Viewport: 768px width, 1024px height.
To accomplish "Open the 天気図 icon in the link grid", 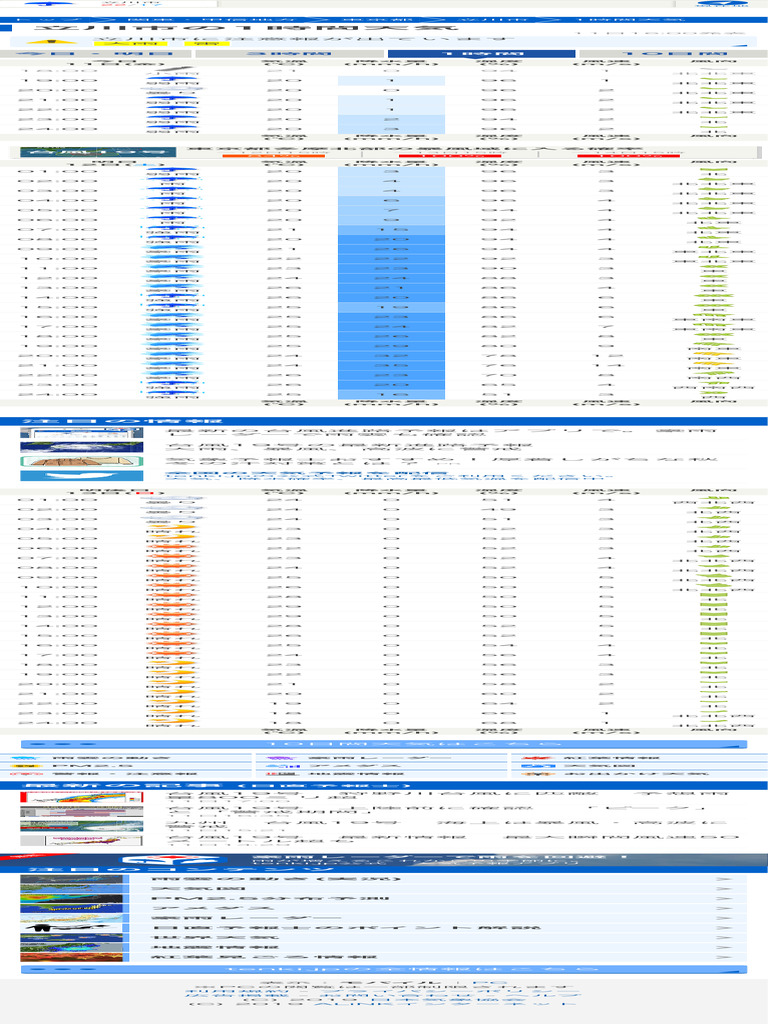I will point(537,766).
